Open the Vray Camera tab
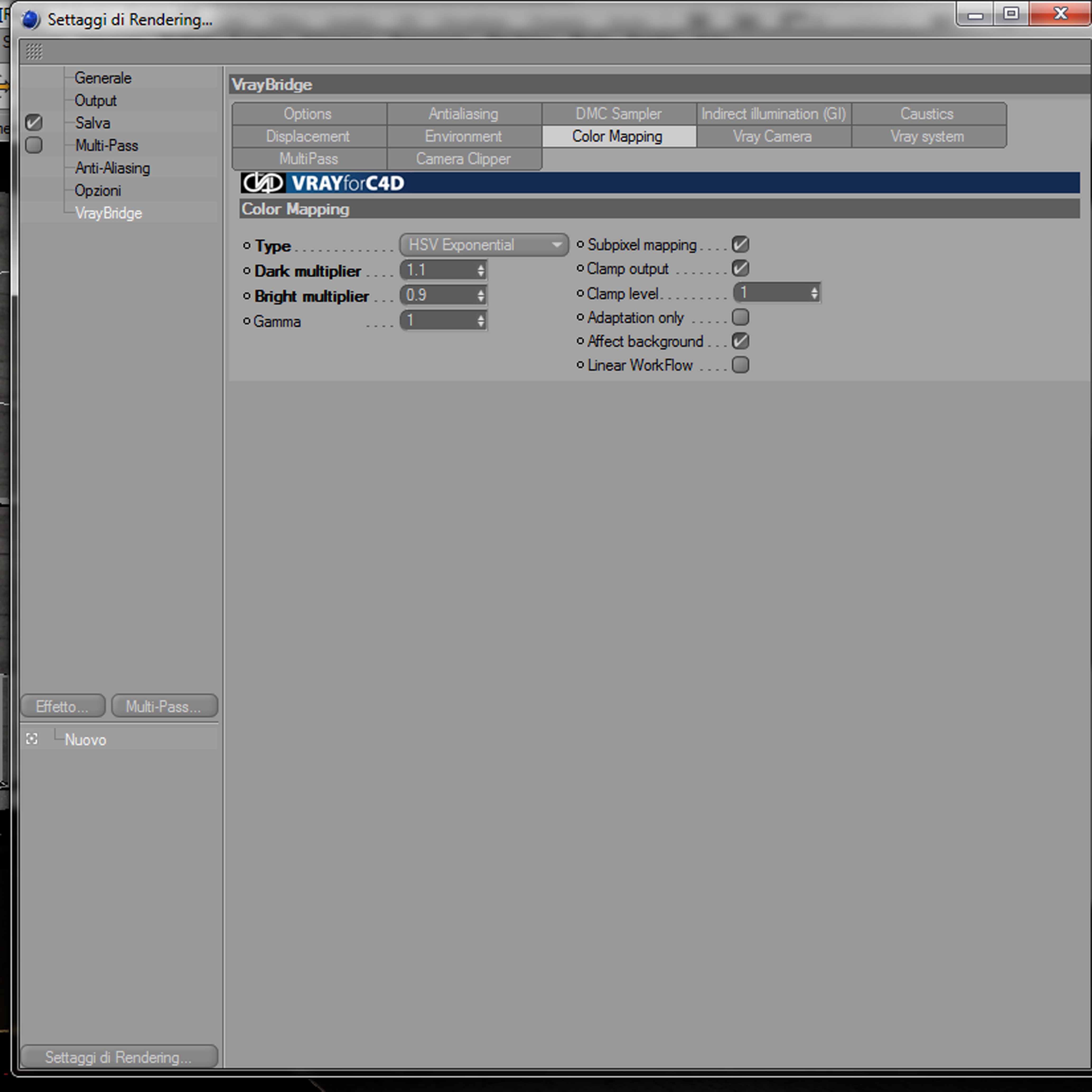The width and height of the screenshot is (1092, 1092). tap(772, 136)
